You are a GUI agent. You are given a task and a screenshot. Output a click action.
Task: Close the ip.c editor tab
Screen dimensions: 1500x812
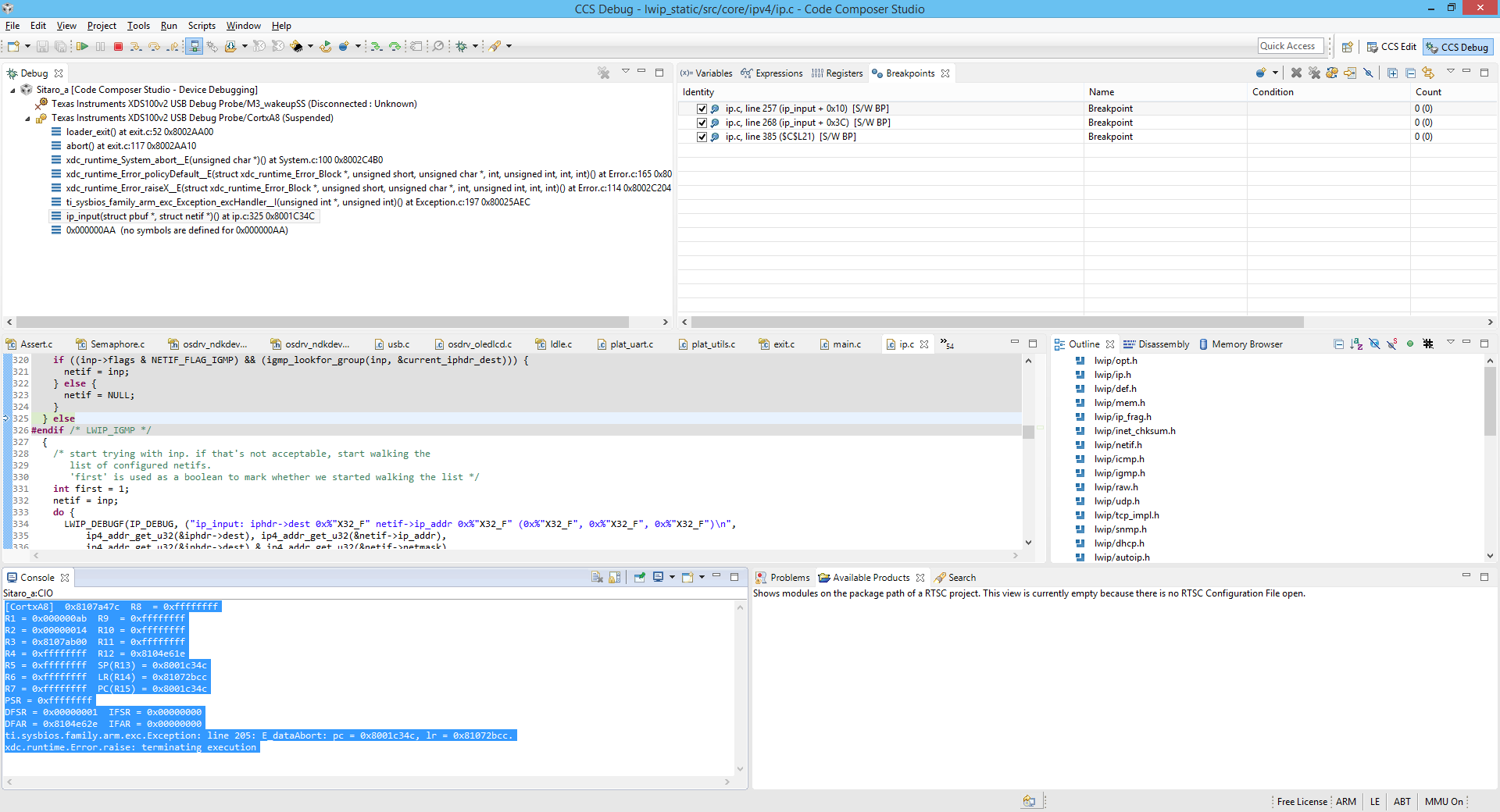(924, 344)
